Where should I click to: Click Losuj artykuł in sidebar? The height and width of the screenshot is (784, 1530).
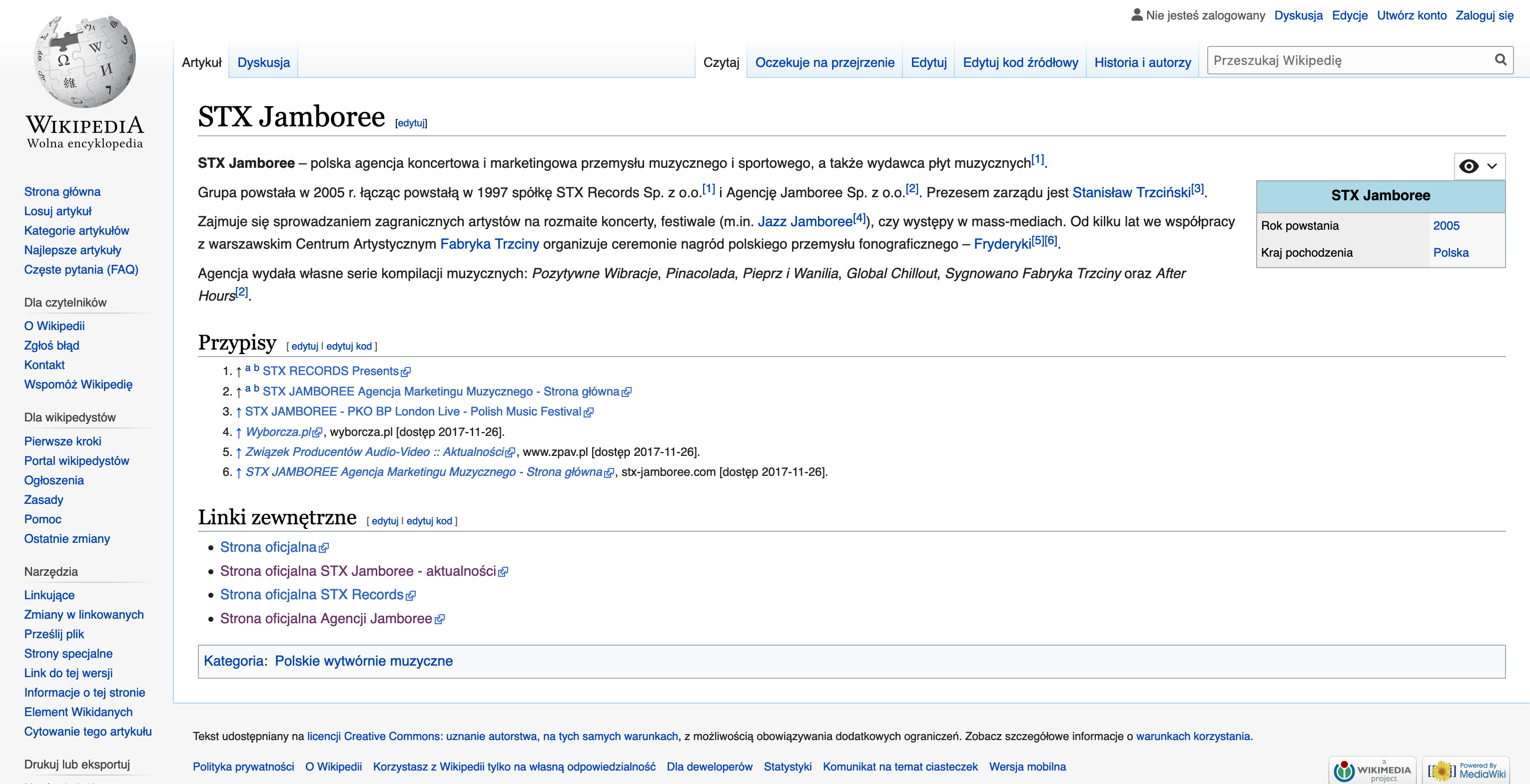coord(57,211)
